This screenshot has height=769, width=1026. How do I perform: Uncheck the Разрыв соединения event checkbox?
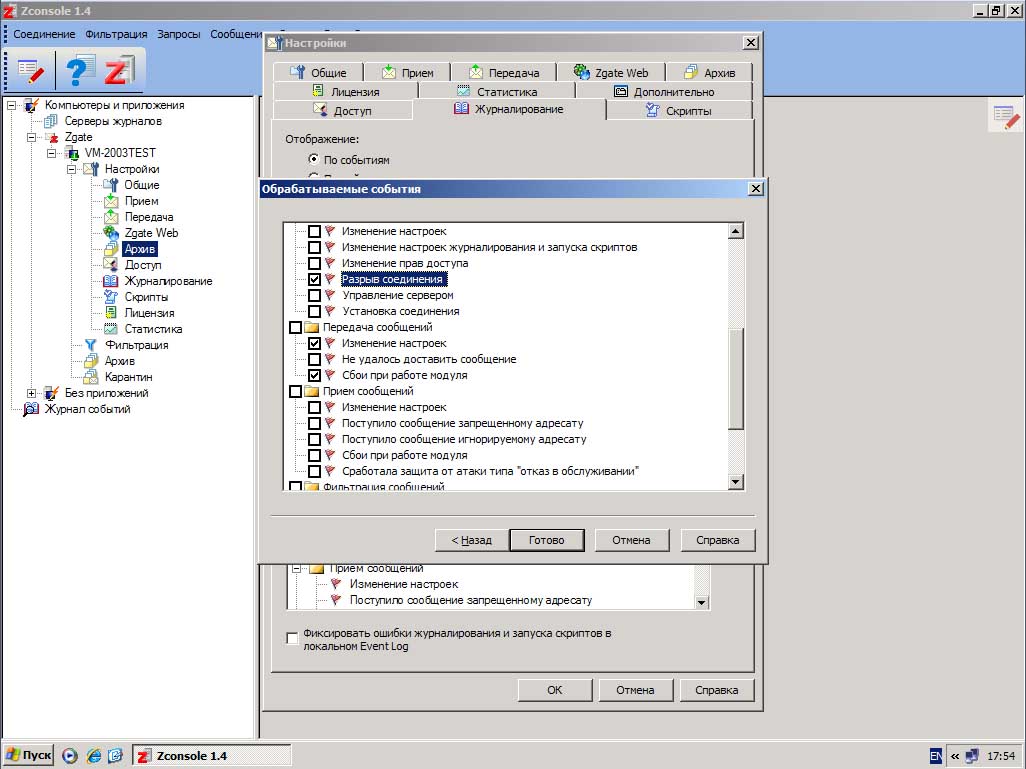[314, 279]
